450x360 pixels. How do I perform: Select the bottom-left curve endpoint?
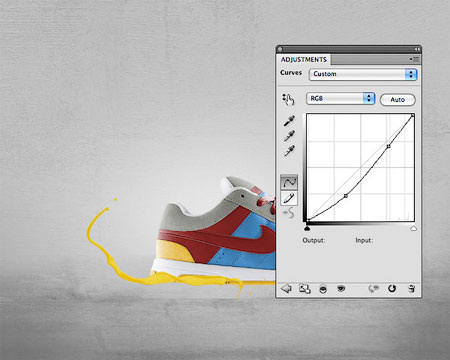click(x=308, y=220)
